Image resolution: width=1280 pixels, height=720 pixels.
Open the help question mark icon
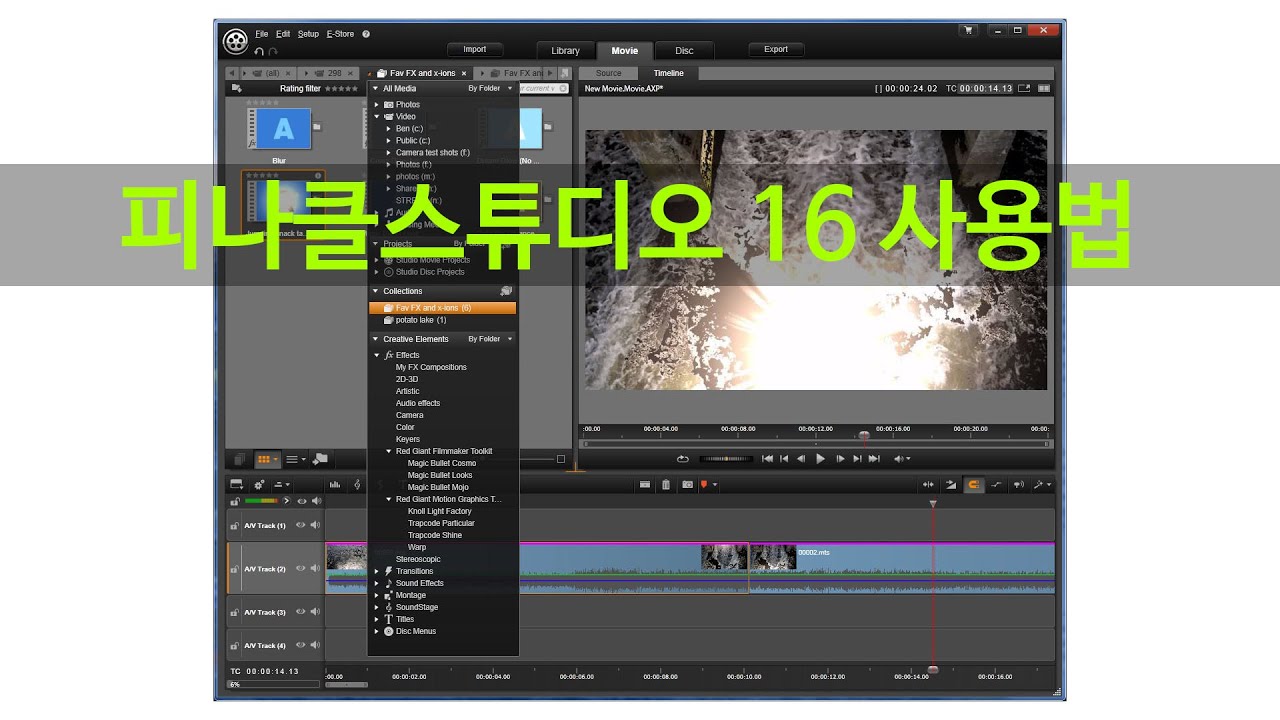[x=366, y=34]
